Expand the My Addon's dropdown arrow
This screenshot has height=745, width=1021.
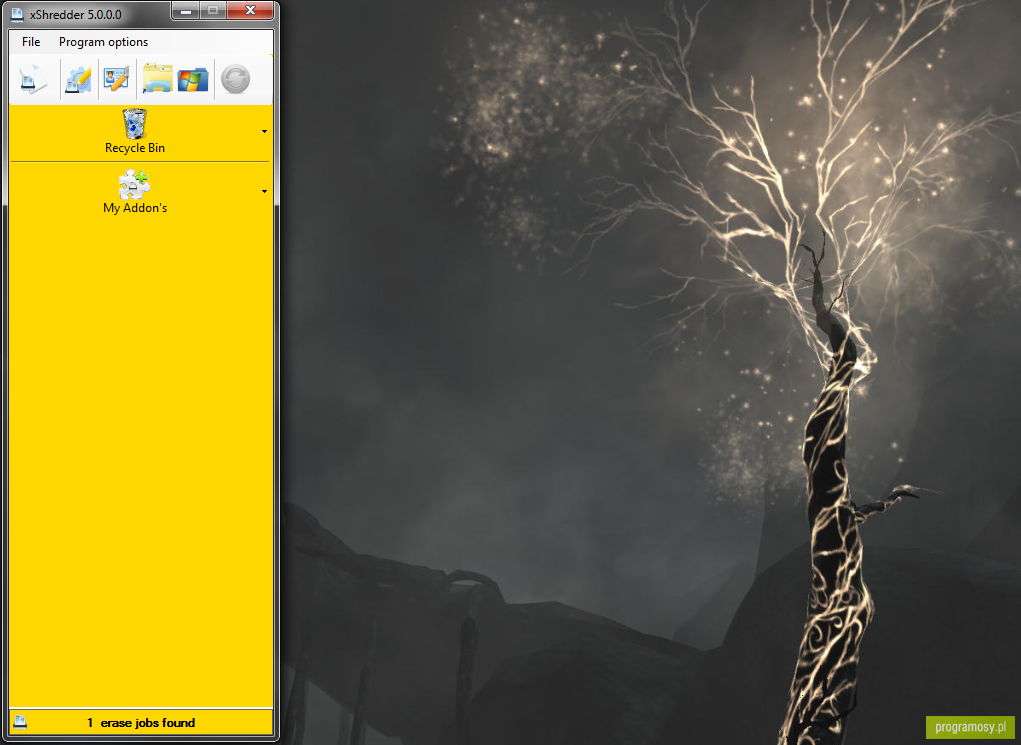pyautogui.click(x=264, y=191)
